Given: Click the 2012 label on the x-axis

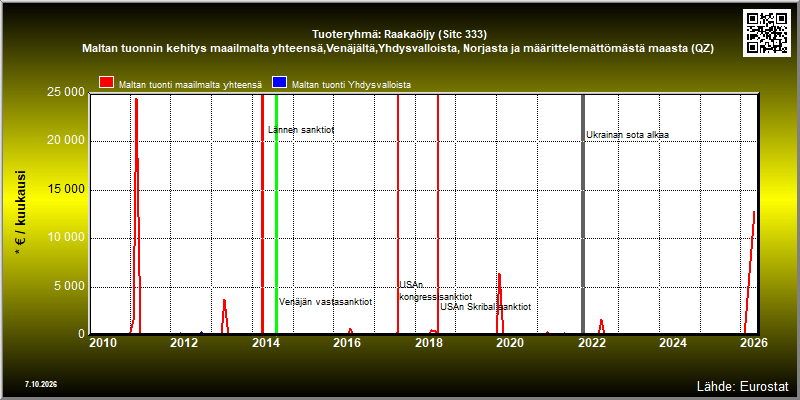Looking at the screenshot, I should pos(184,343).
